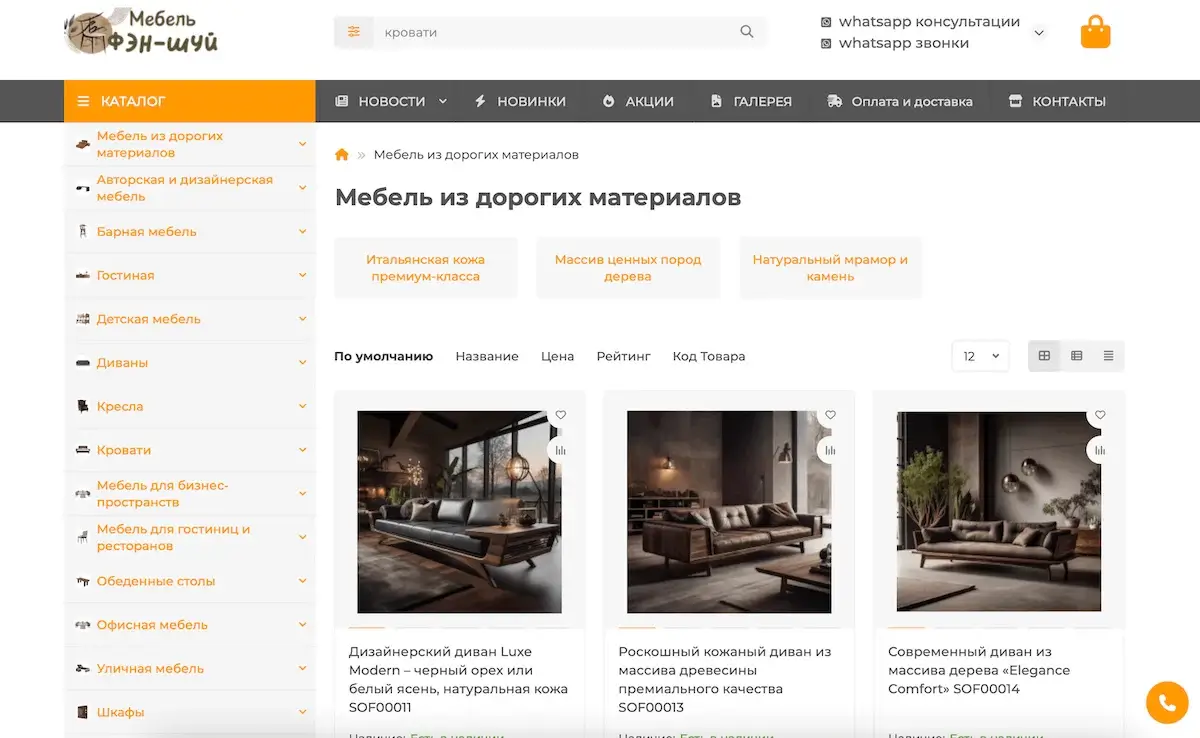Expand whatsapp contacts dropdown arrow
This screenshot has width=1200, height=738.
1039,33
